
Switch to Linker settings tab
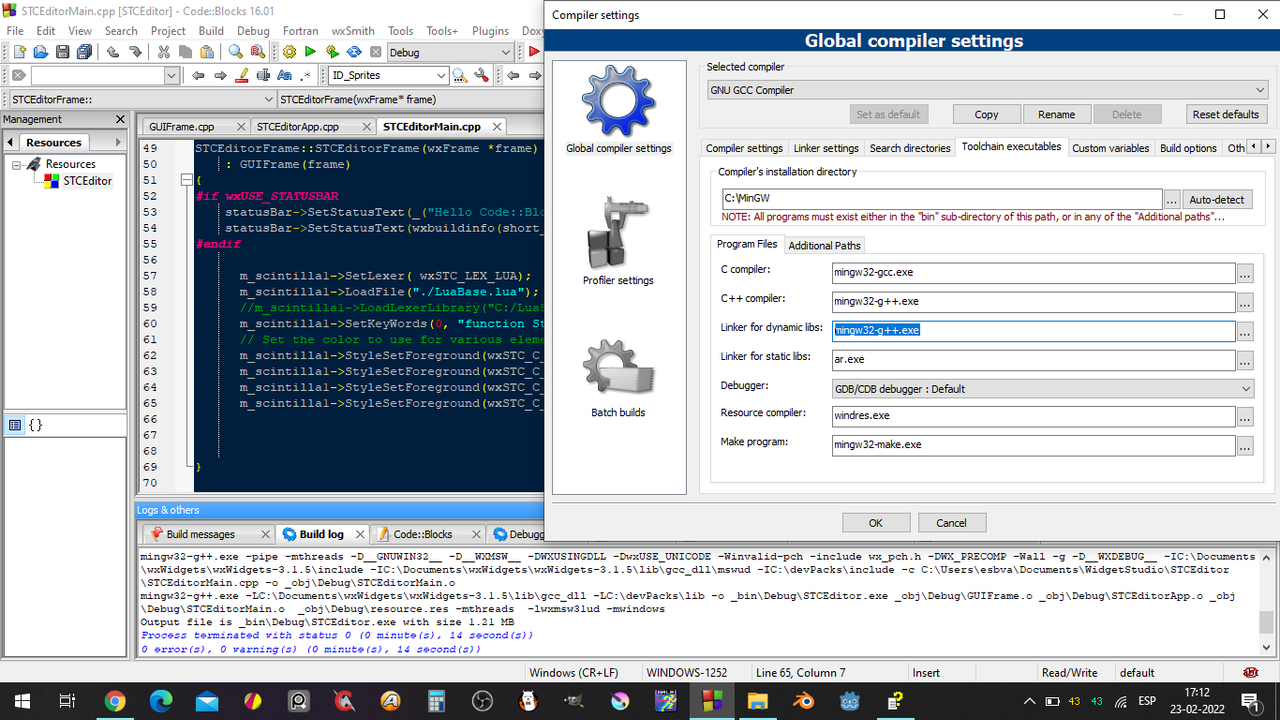coord(826,148)
